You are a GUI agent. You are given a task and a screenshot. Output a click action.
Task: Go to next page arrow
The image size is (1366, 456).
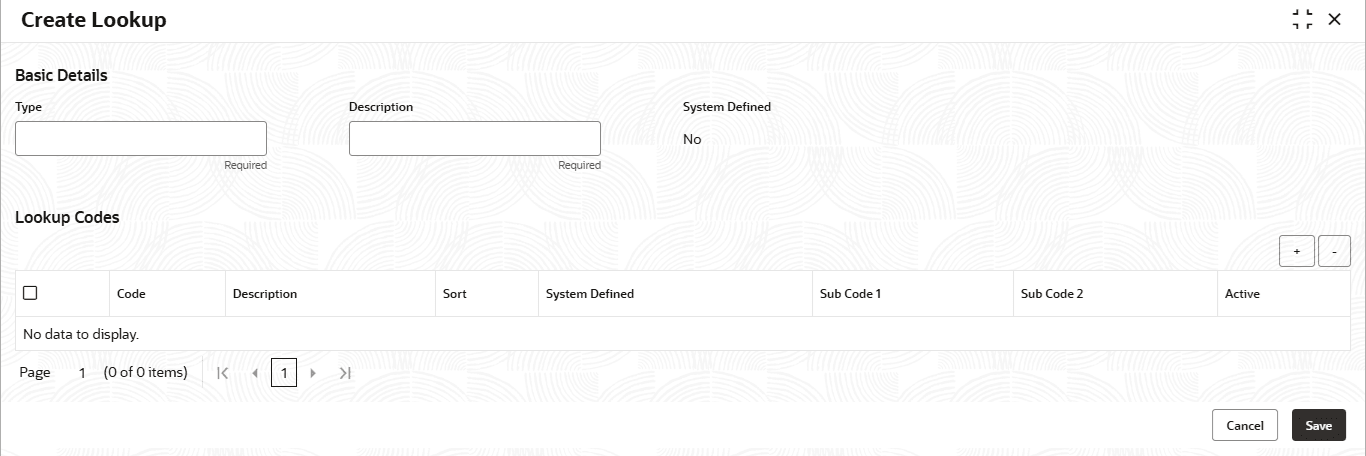[313, 373]
